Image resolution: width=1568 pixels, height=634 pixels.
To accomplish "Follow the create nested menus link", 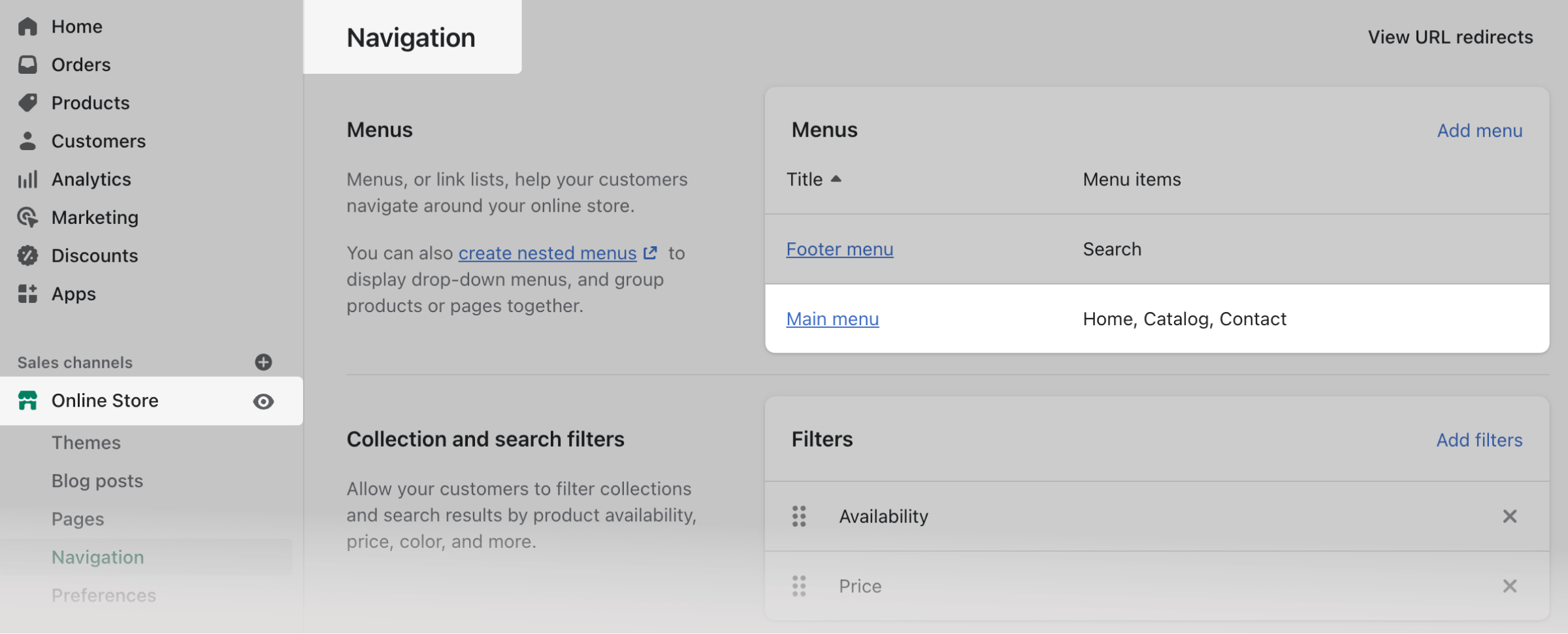I will [x=547, y=253].
